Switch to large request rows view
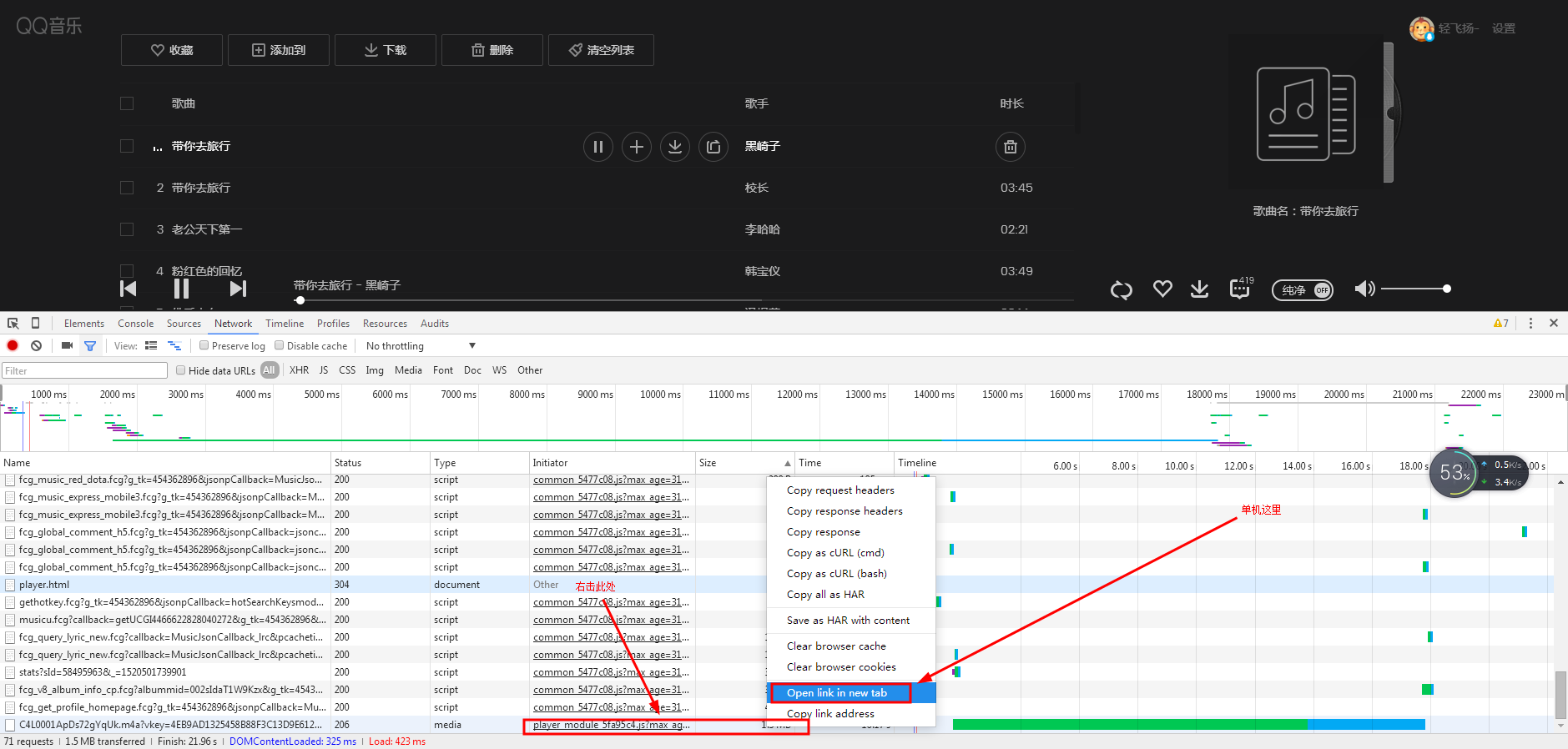This screenshot has width=1568, height=749. pyautogui.click(x=151, y=345)
